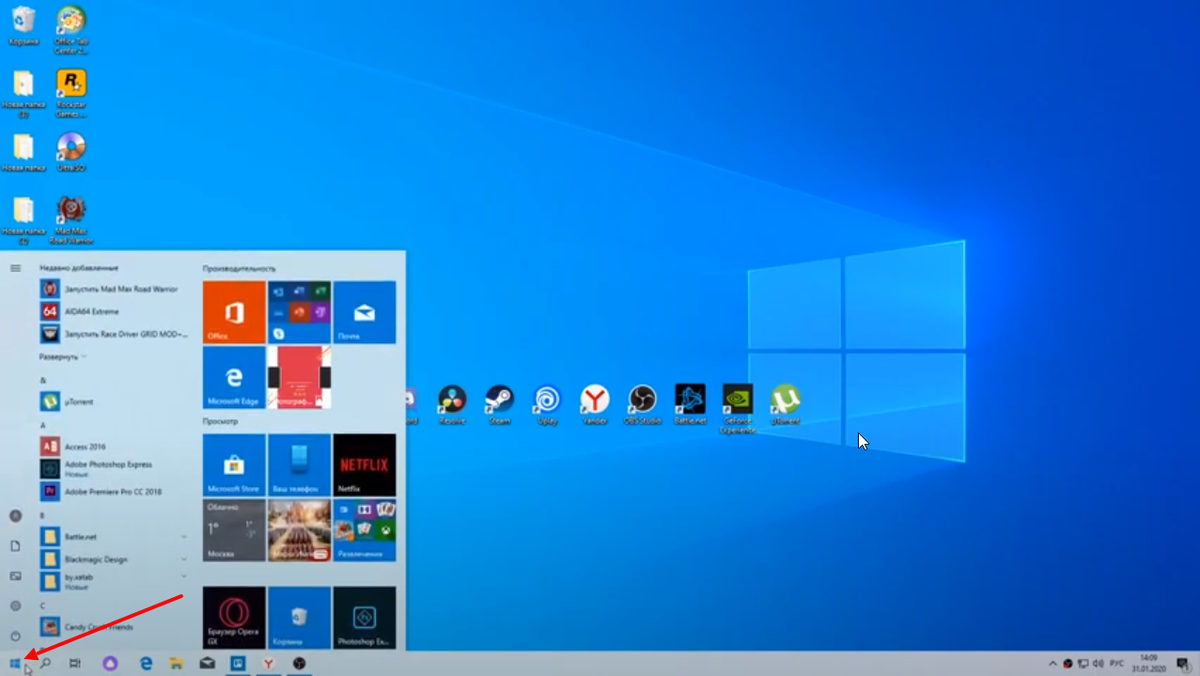This screenshot has width=1200, height=676.
Task: Launch the Netflix tile
Action: point(364,465)
